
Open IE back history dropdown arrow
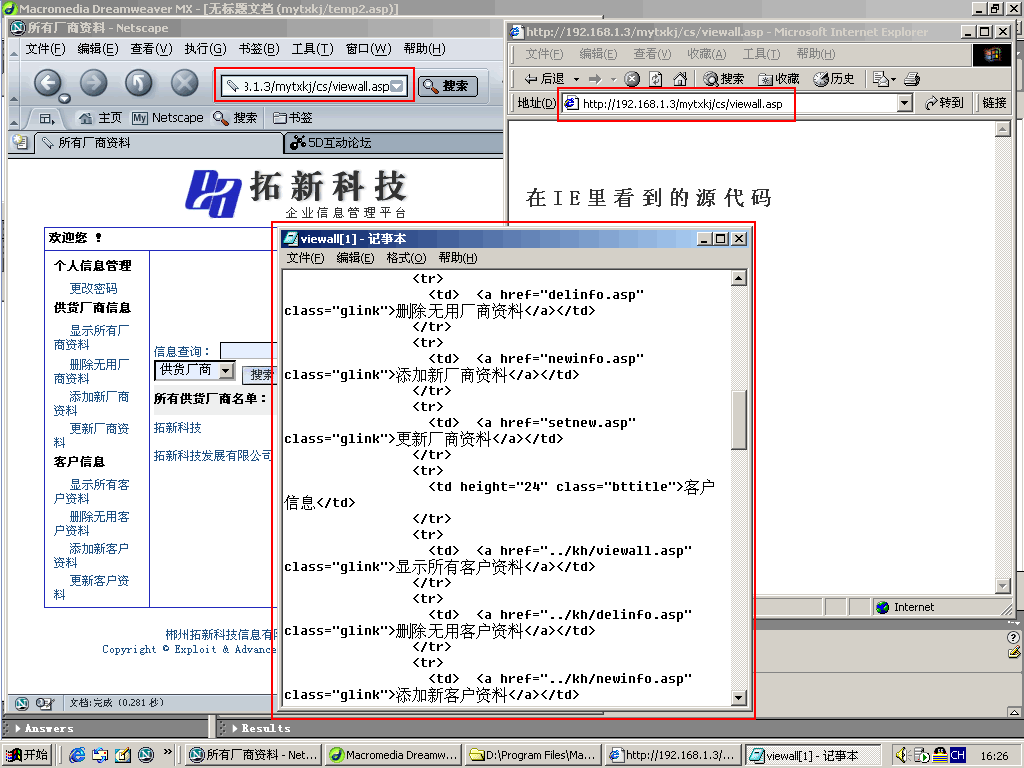pyautogui.click(x=576, y=79)
